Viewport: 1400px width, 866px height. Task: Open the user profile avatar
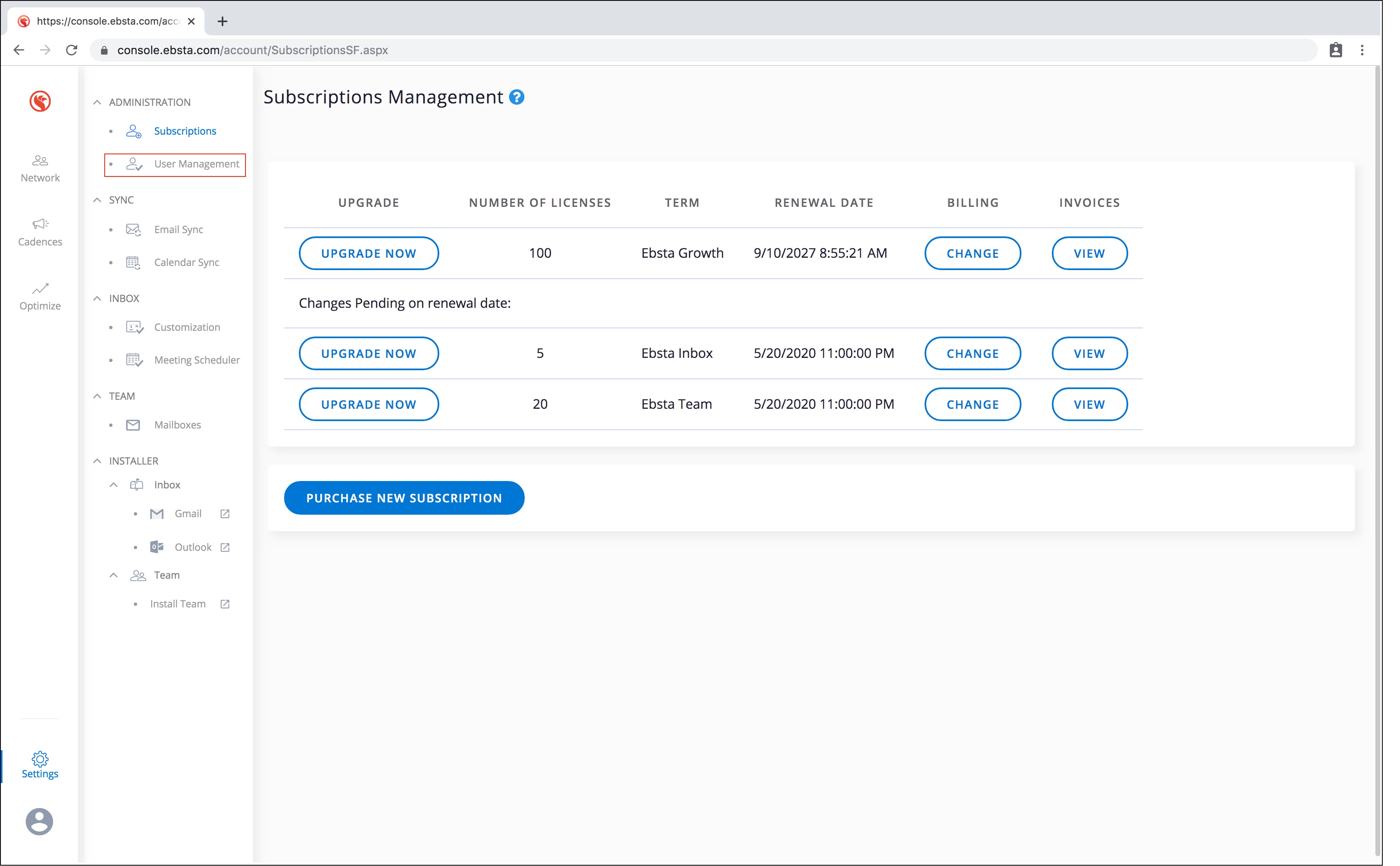(39, 822)
